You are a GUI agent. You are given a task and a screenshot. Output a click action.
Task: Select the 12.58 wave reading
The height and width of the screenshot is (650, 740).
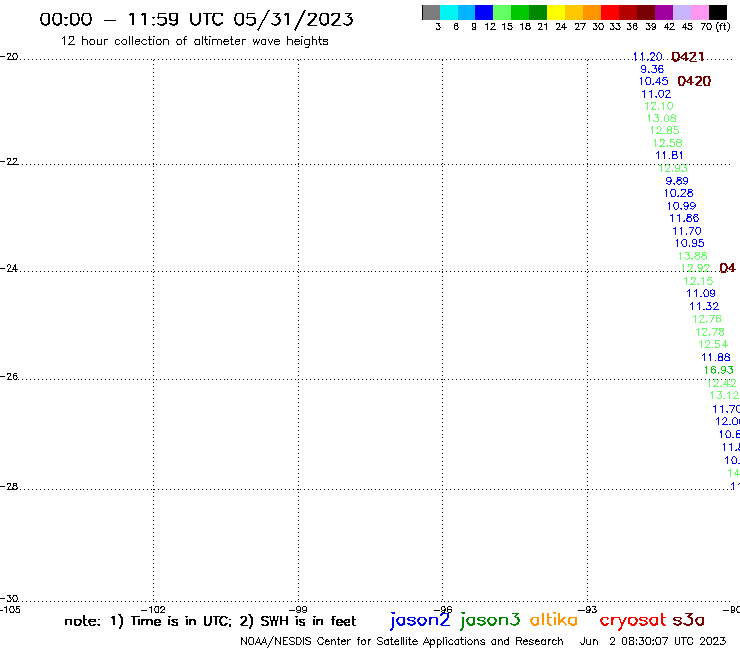[667, 143]
